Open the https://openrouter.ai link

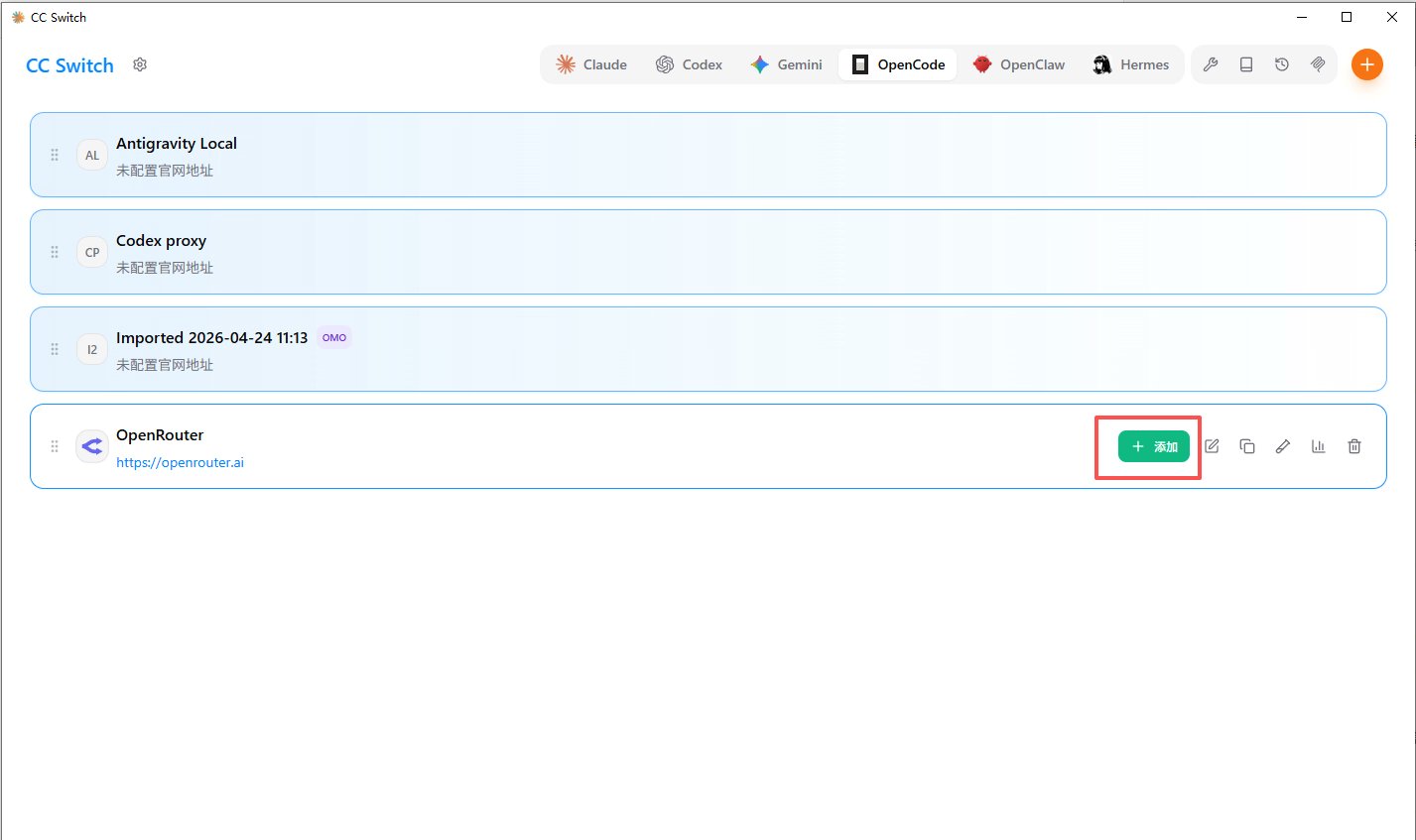pyautogui.click(x=180, y=462)
